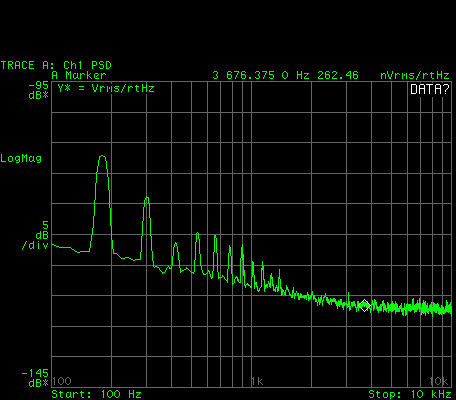The width and height of the screenshot is (456, 400).
Task: Click the '-95 dB*' top scale value
Action: click(38, 90)
